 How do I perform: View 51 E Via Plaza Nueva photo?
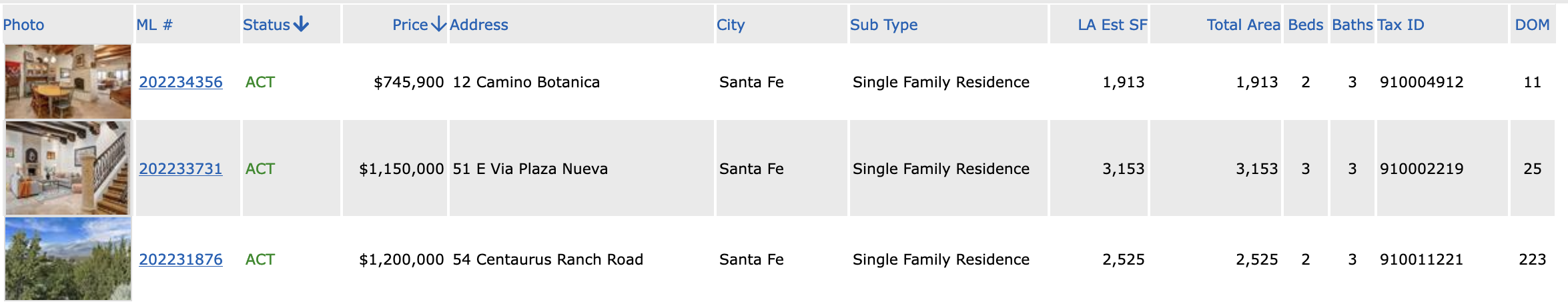(x=68, y=168)
